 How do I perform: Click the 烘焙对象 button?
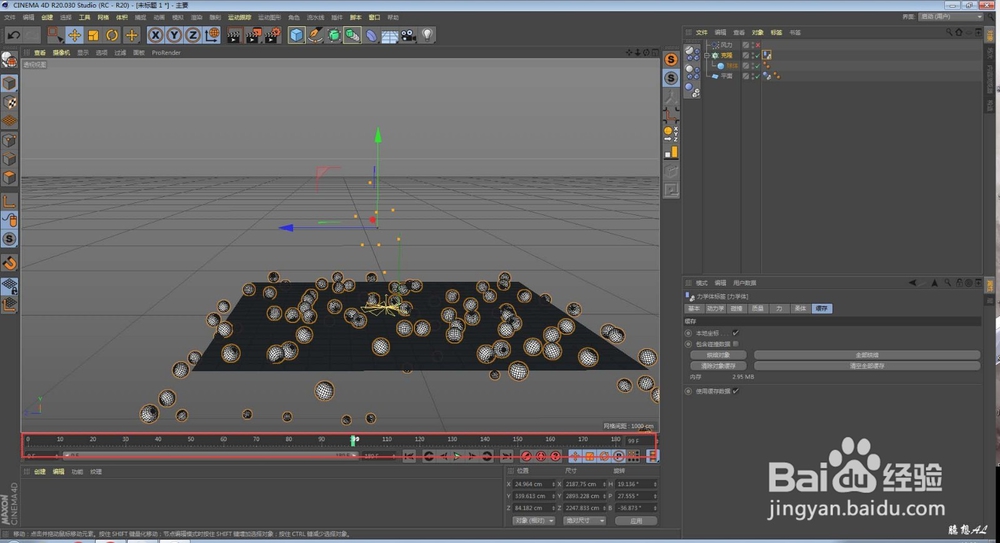tap(718, 355)
